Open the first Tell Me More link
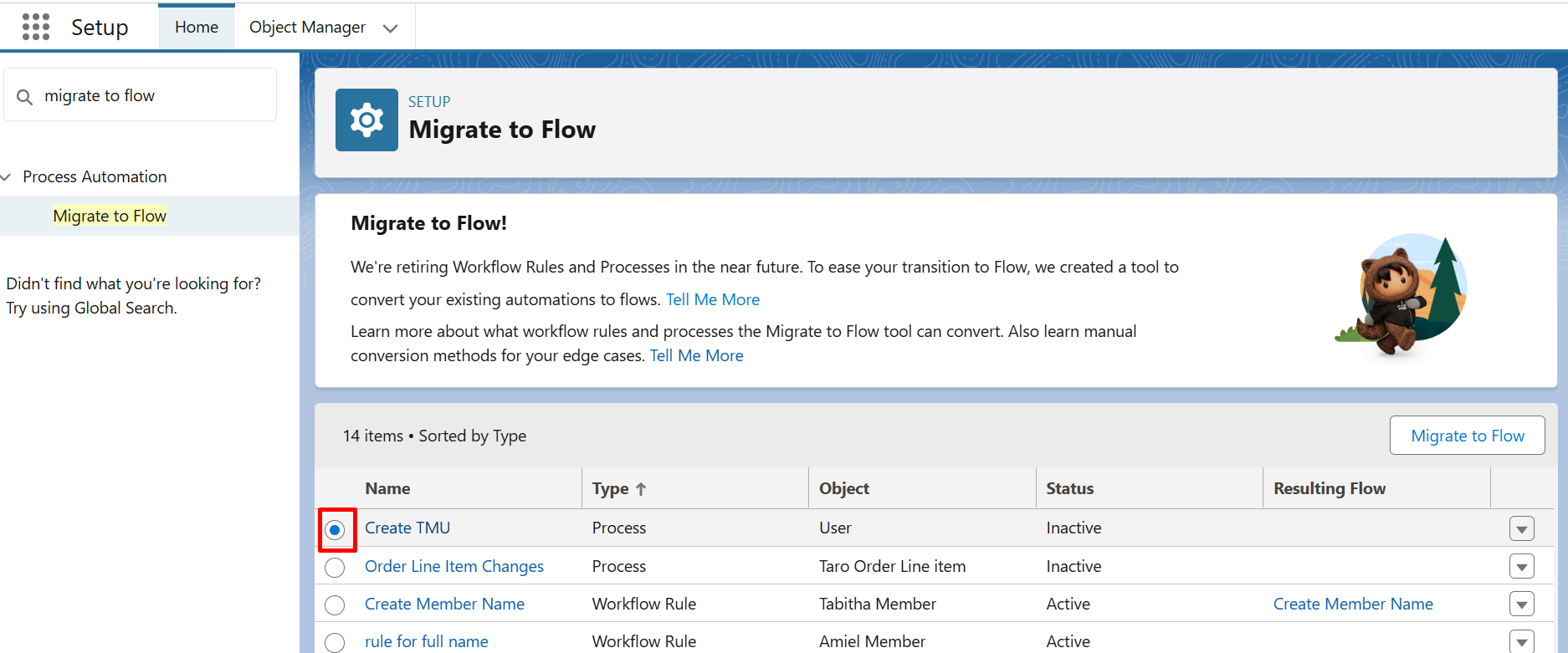This screenshot has width=1568, height=653. [x=713, y=299]
